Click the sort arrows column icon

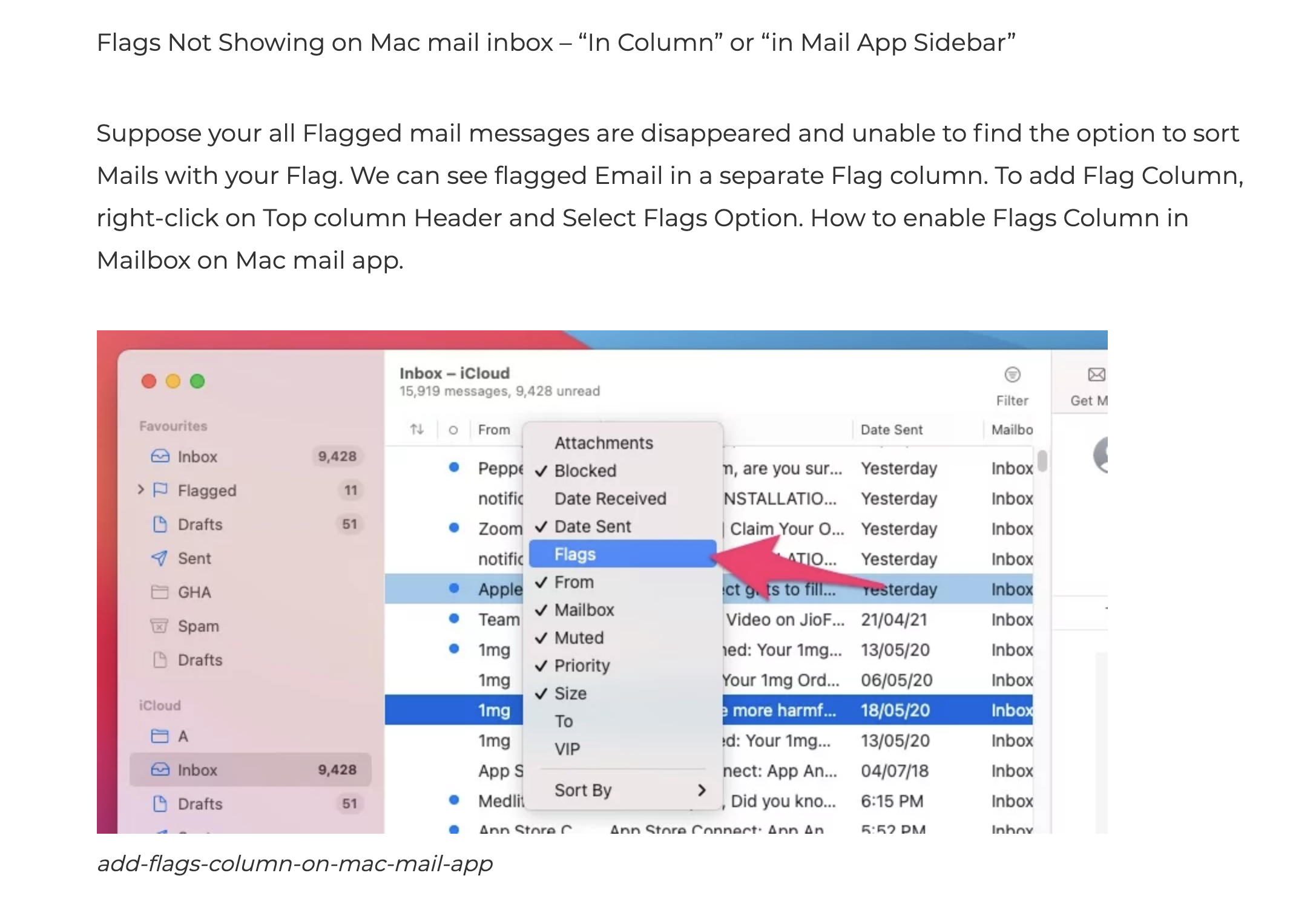click(416, 430)
